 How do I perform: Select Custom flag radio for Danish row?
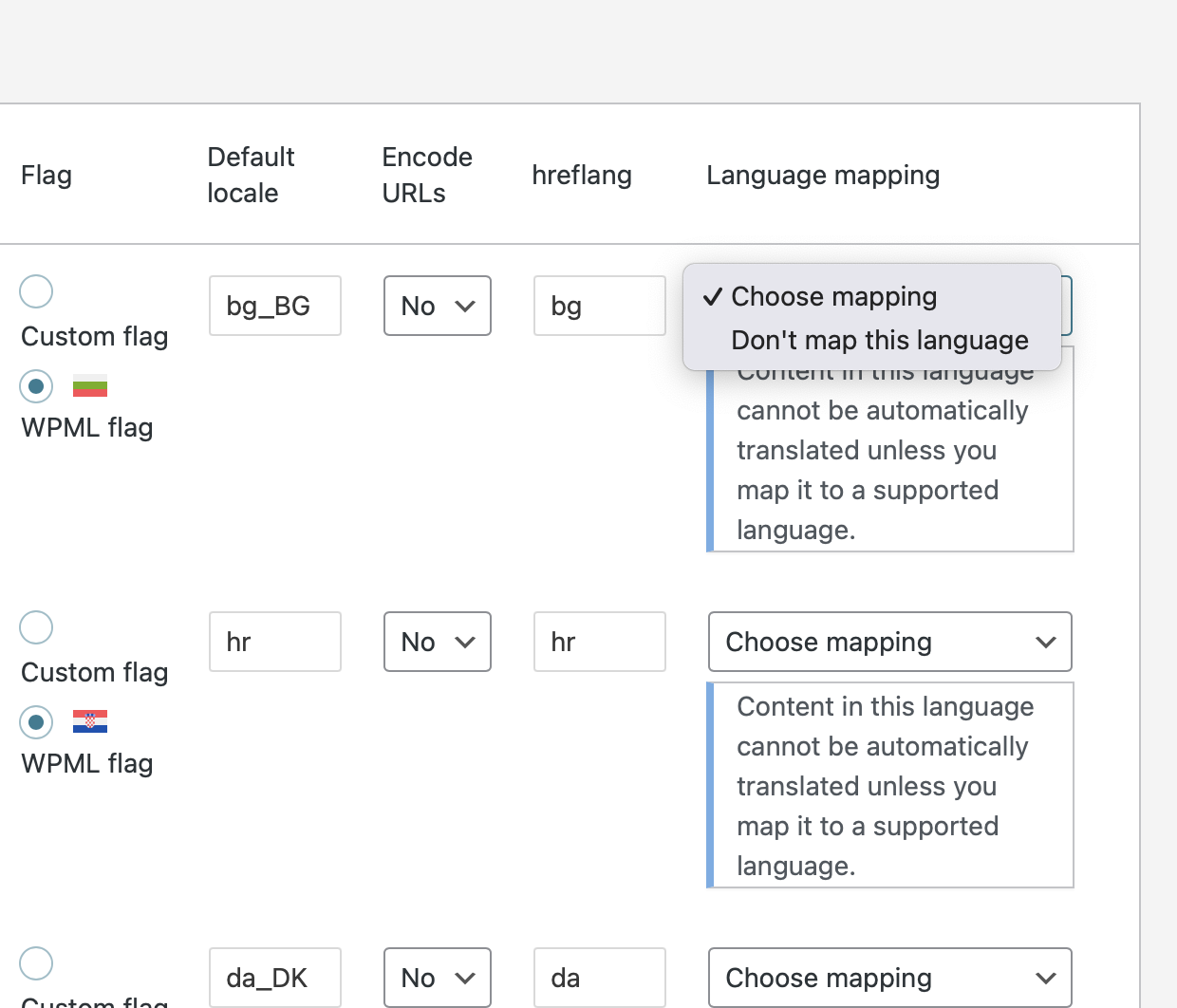(x=36, y=963)
